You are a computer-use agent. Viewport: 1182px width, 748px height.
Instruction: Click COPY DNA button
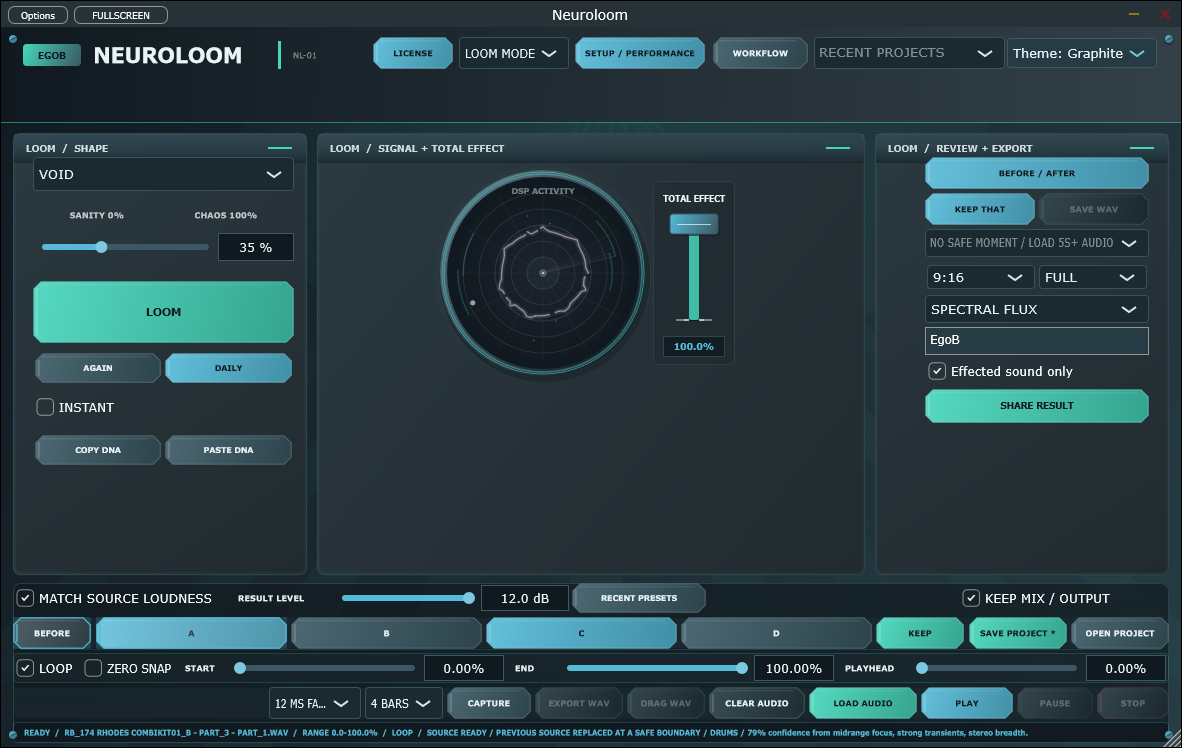98,450
